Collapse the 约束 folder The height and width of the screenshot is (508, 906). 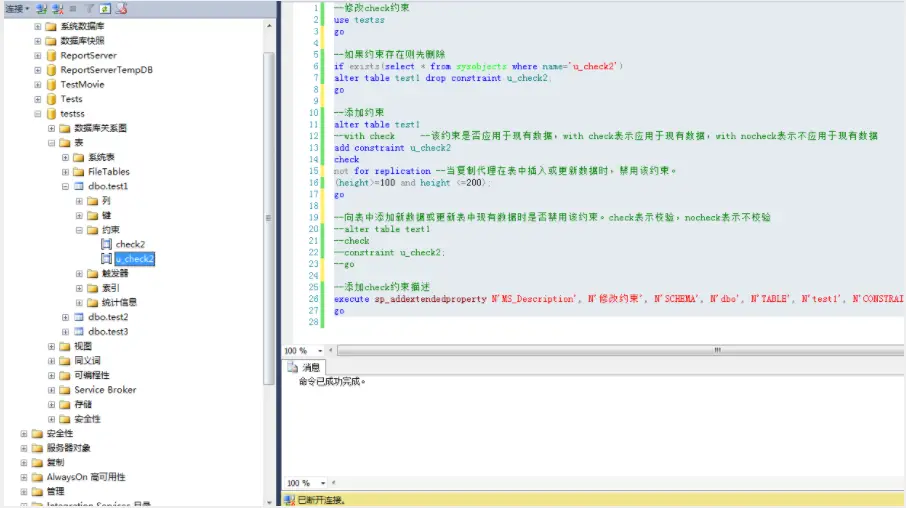(x=79, y=229)
